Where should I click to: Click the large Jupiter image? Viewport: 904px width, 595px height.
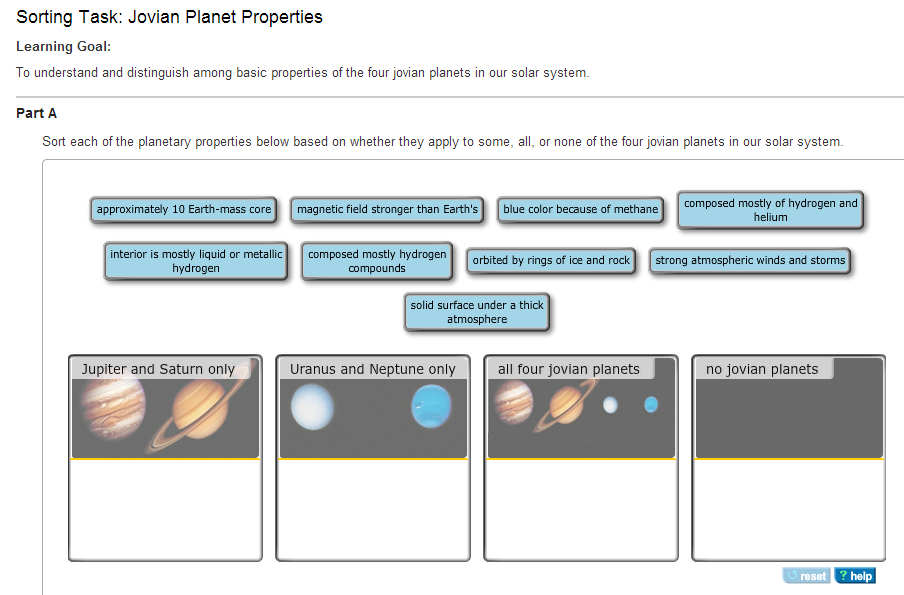(112, 408)
